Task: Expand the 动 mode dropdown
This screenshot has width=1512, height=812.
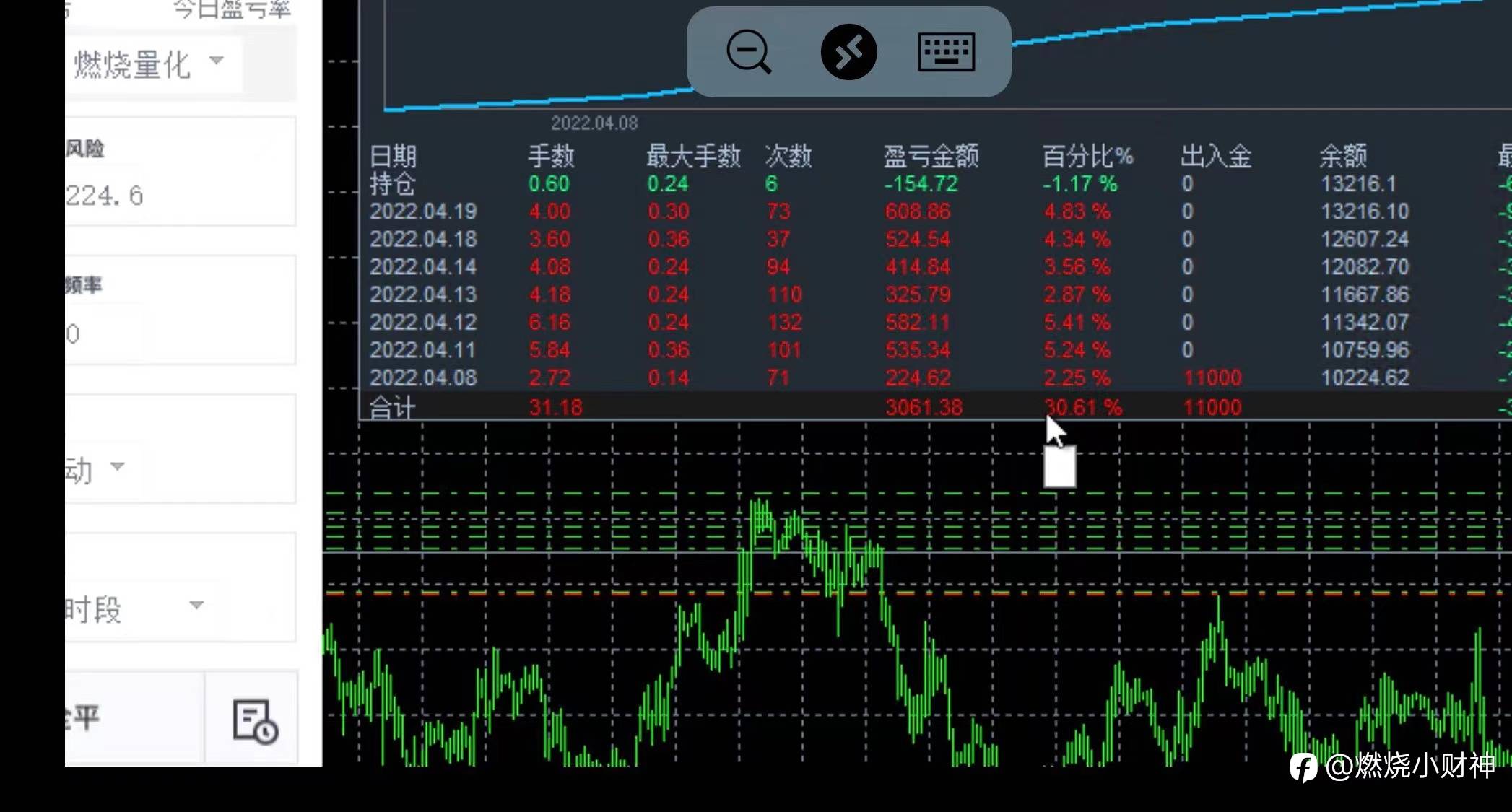Action: (x=118, y=466)
